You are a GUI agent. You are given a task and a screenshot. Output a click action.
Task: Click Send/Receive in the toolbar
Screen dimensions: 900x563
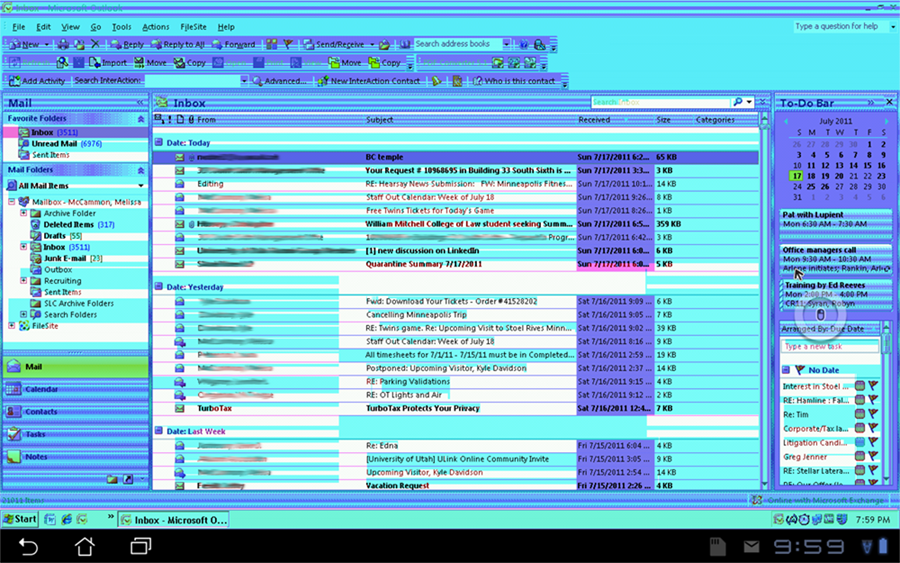click(x=334, y=44)
